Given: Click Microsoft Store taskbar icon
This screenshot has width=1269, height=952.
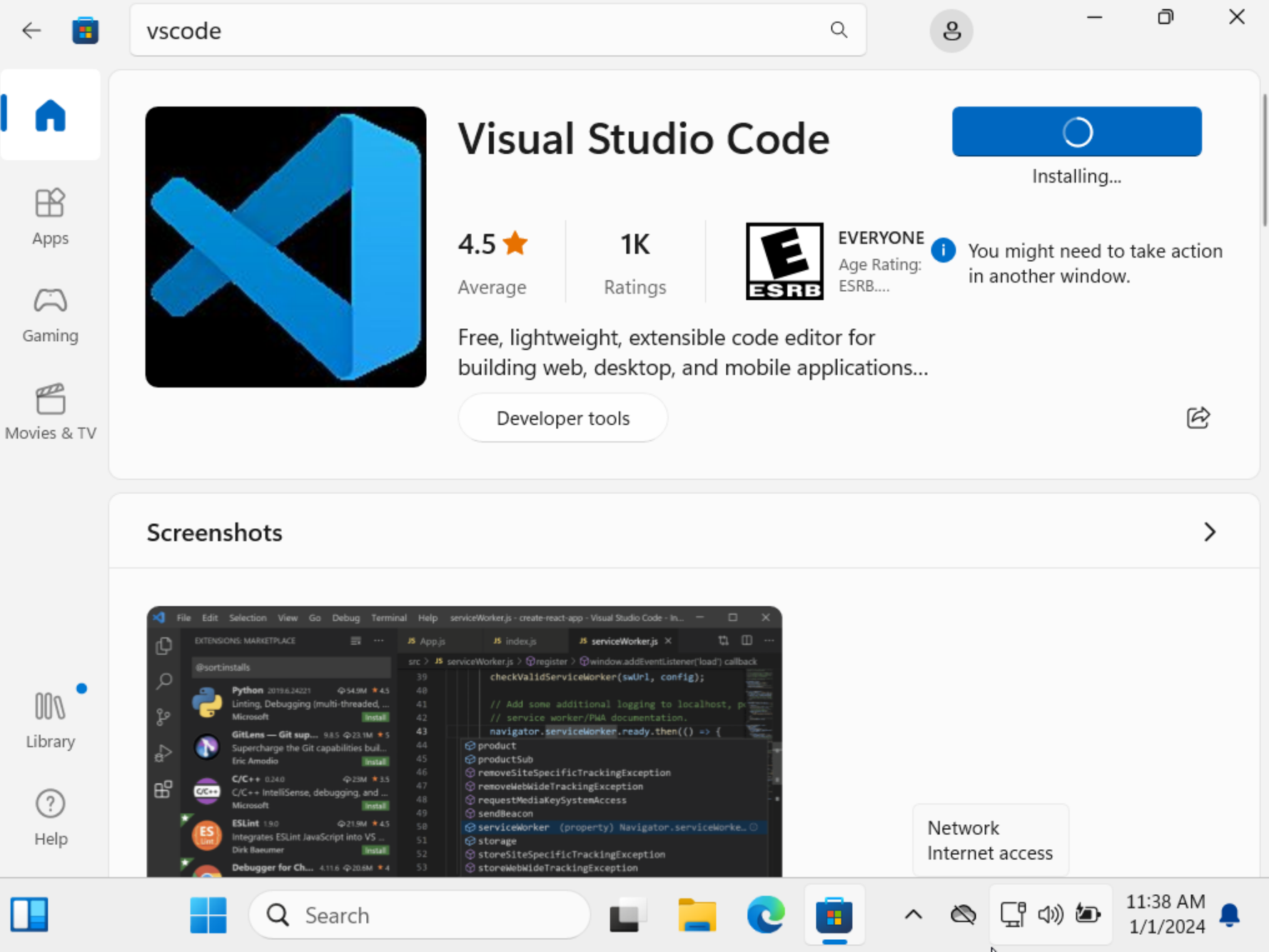Looking at the screenshot, I should coord(834,915).
